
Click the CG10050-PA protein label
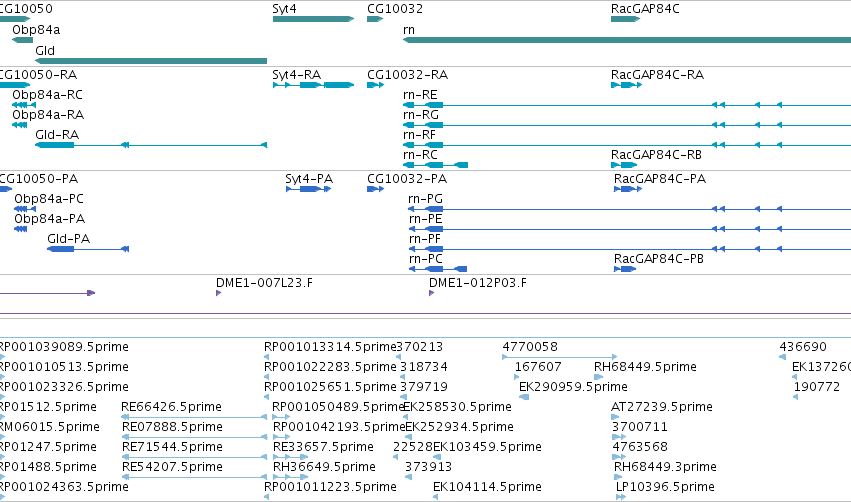(x=39, y=179)
